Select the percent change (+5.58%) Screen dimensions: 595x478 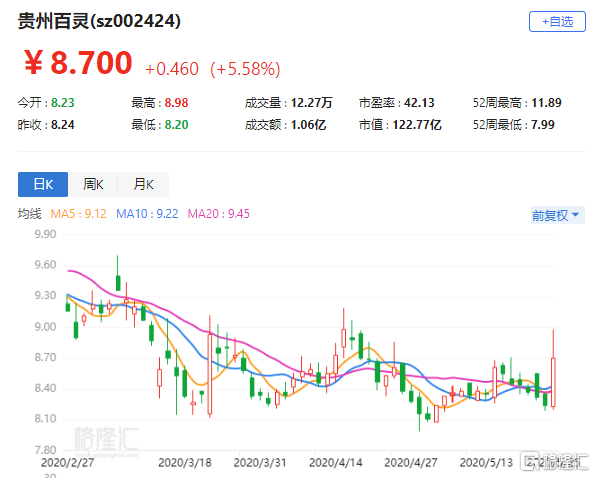(x=245, y=69)
